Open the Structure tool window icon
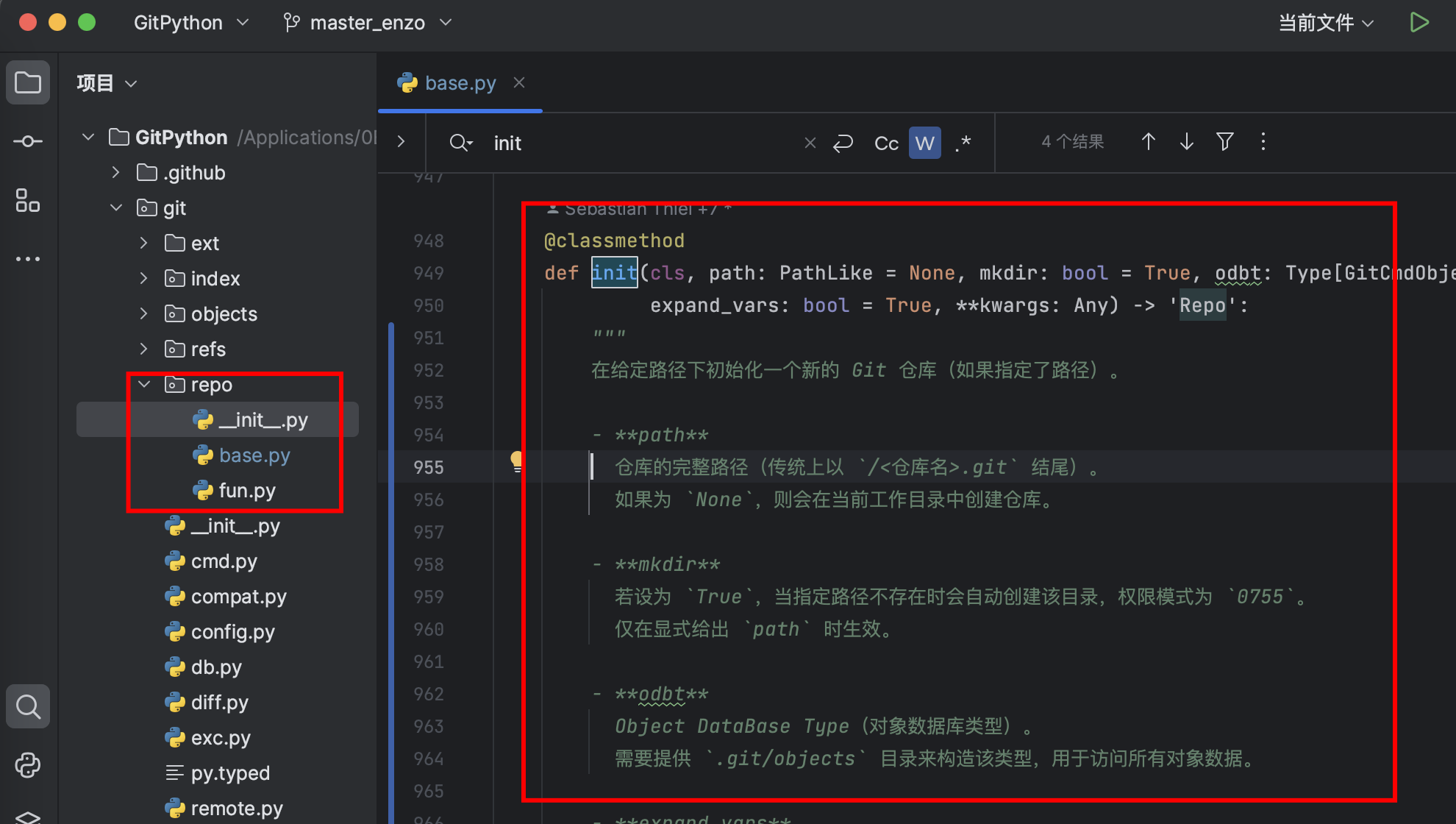Screen dimensions: 1456x824 click(x=28, y=200)
